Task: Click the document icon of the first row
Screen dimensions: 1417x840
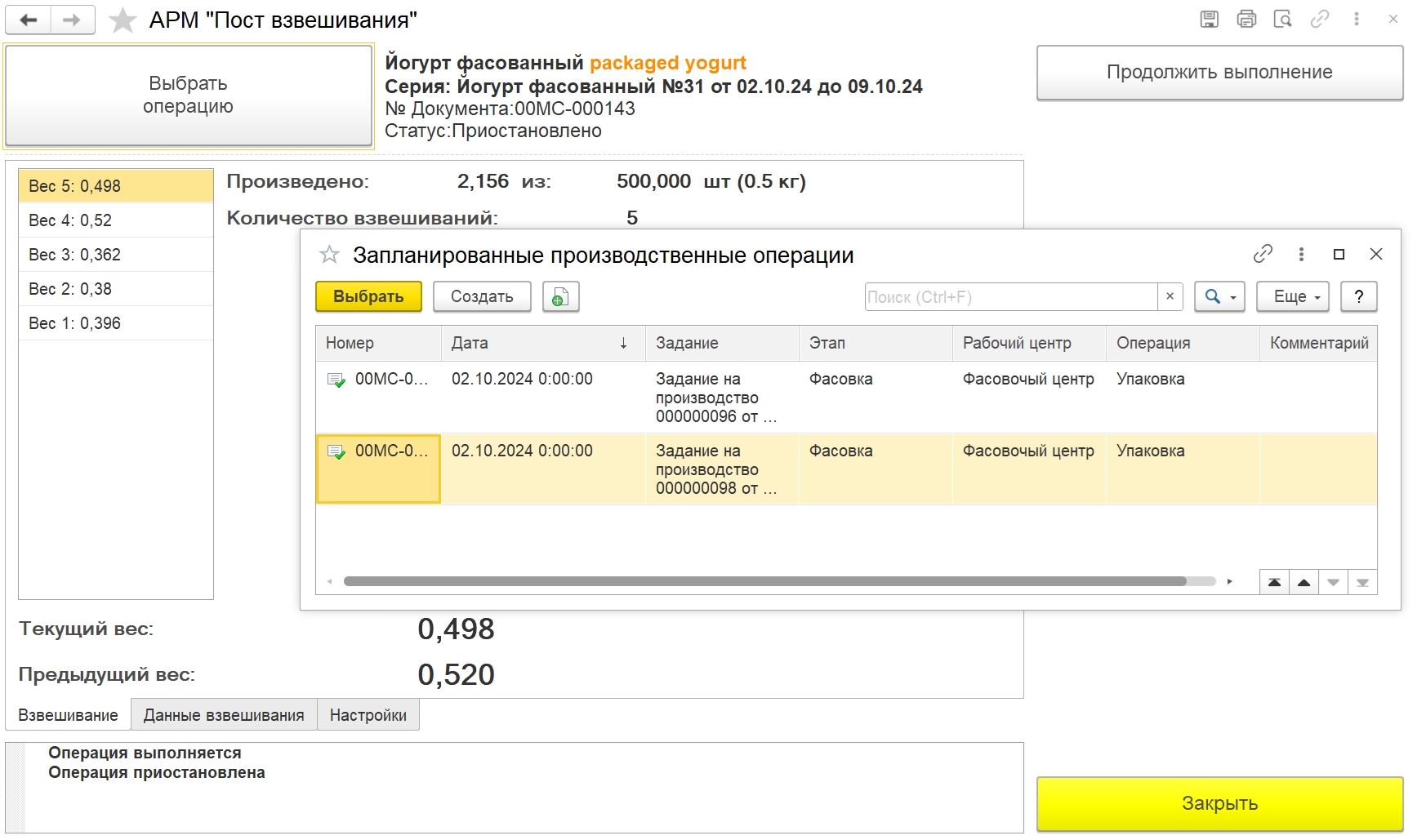Action: (x=336, y=380)
